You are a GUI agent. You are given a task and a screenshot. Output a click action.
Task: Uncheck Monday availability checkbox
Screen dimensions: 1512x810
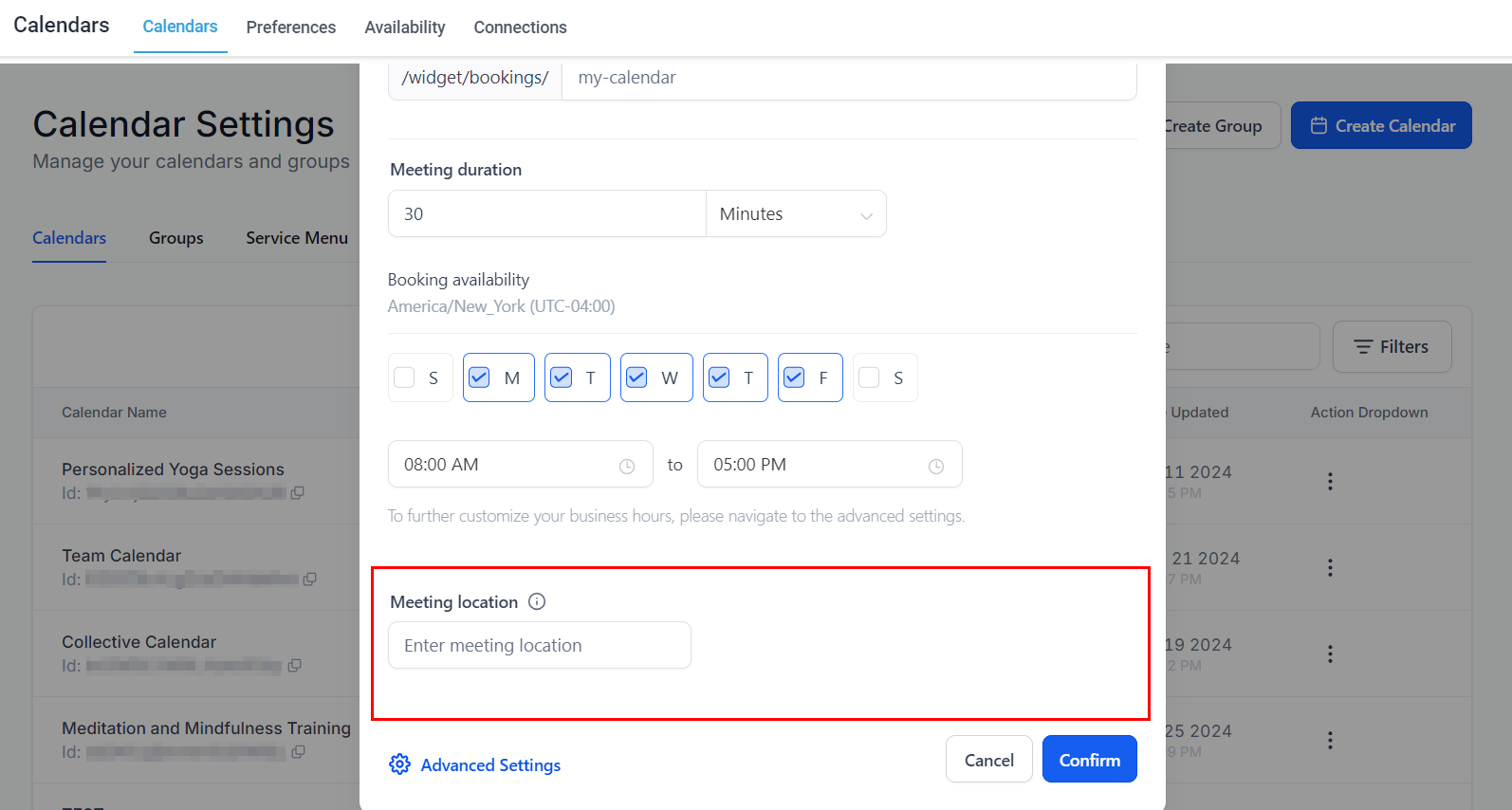point(480,377)
